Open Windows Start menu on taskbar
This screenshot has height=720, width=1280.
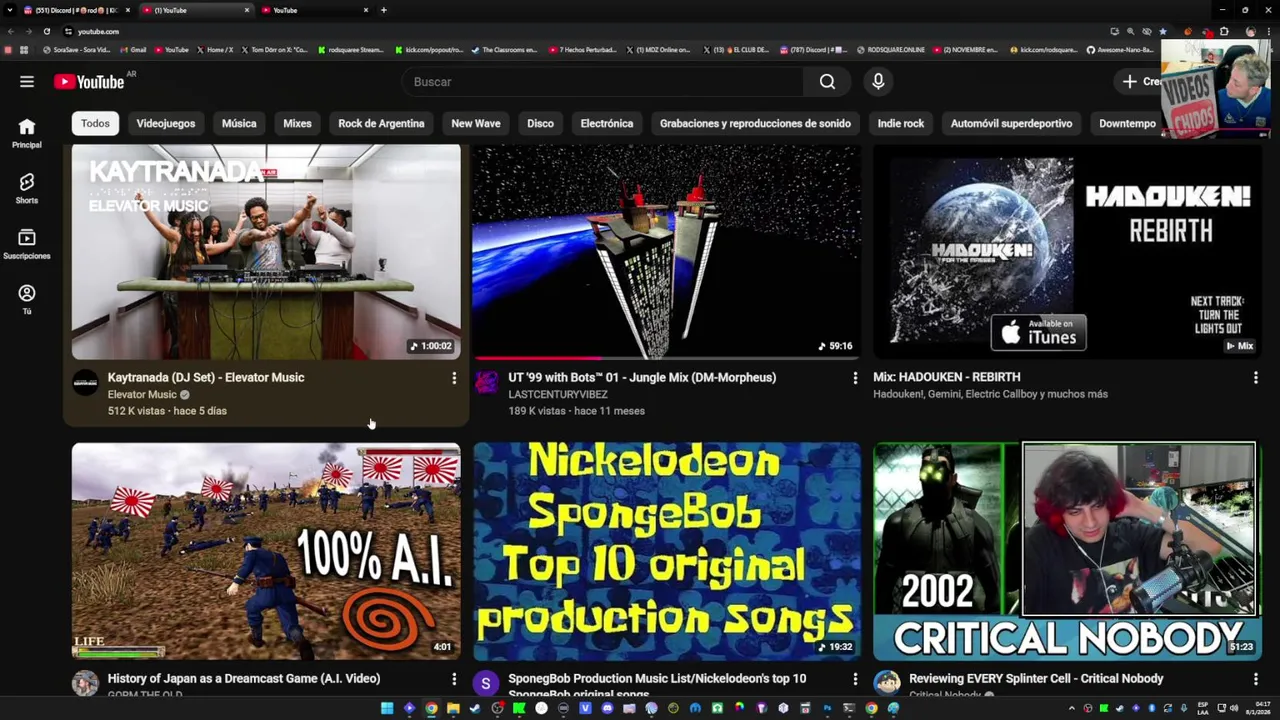pos(387,709)
